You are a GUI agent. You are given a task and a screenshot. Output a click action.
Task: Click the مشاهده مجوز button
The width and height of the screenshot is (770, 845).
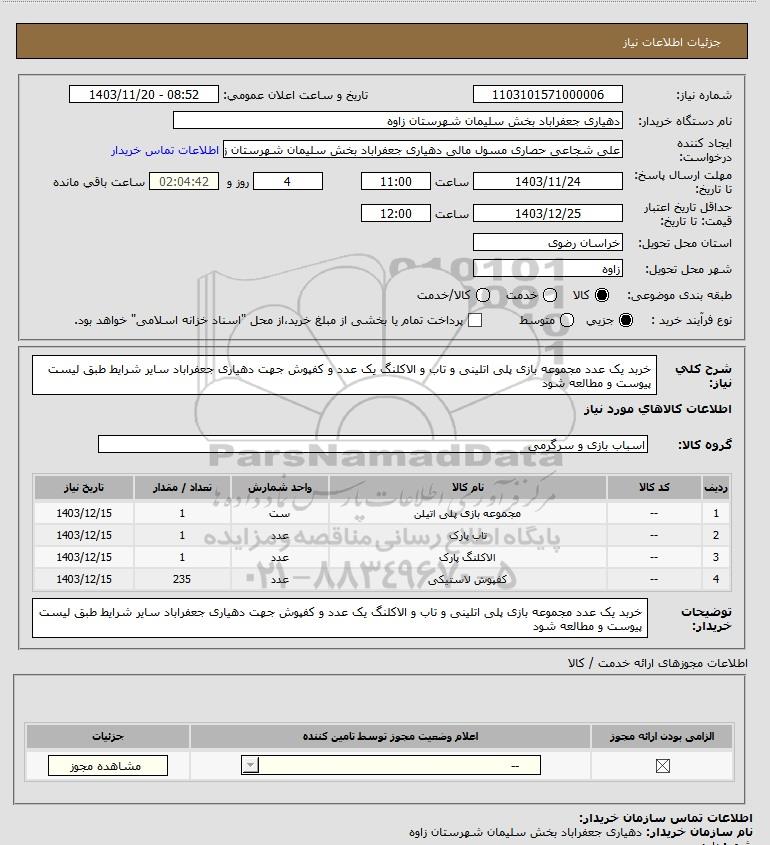pos(108,765)
